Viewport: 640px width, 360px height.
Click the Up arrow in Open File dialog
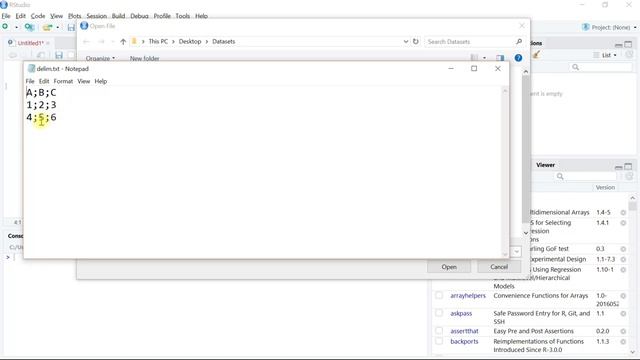(x=123, y=42)
